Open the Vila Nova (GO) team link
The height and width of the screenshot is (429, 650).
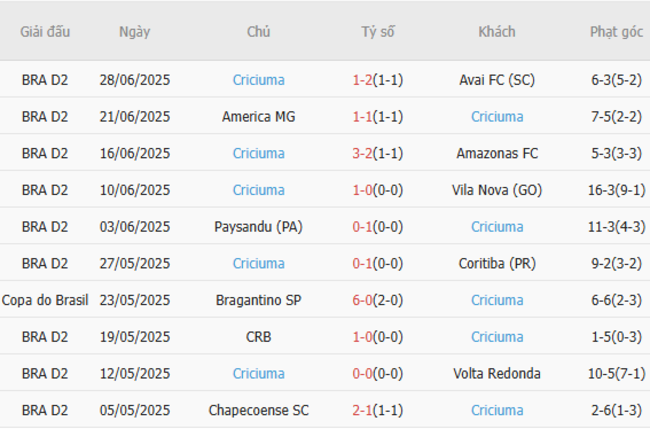[497, 190]
